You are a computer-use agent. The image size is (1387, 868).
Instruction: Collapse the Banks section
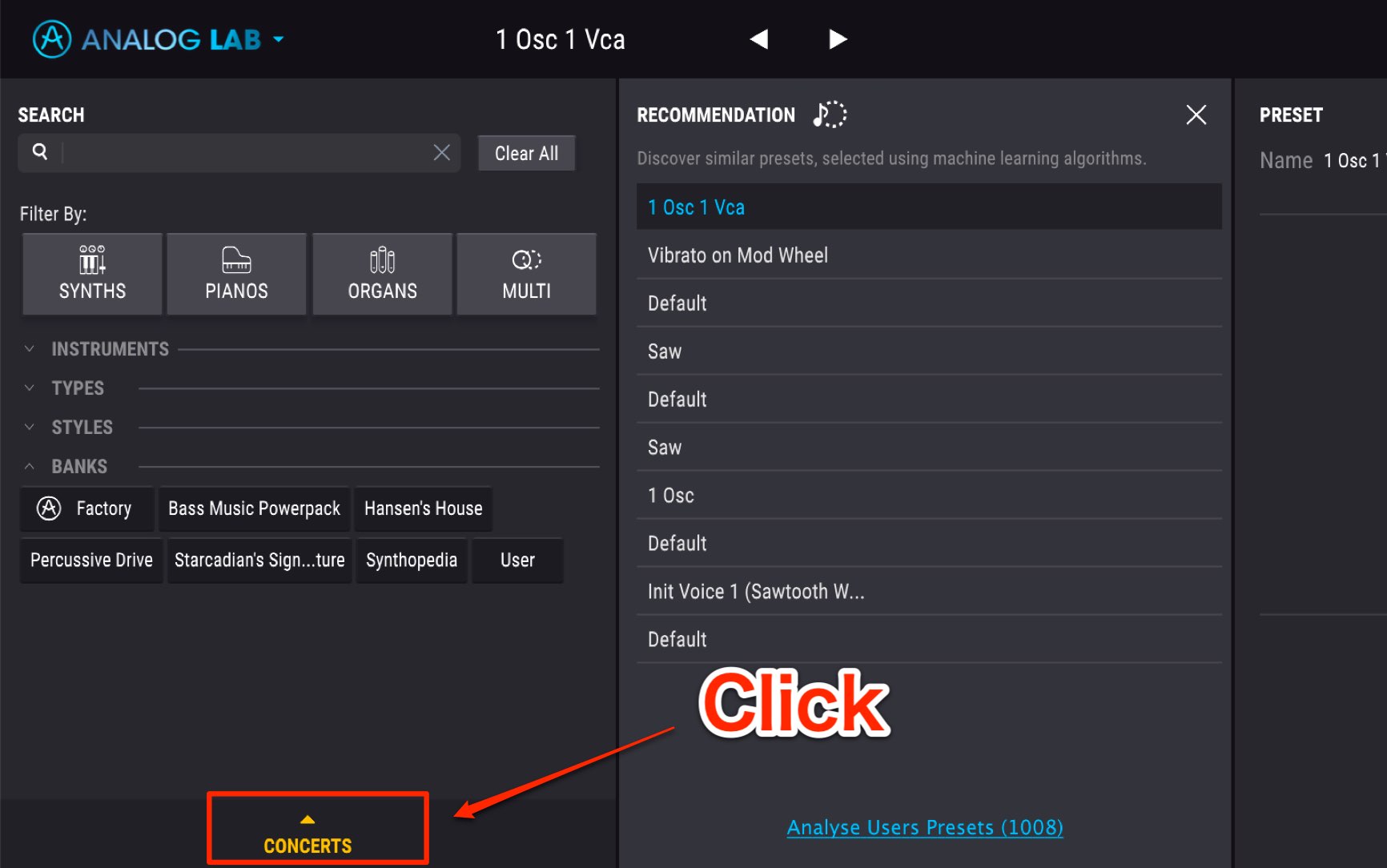tap(30, 466)
